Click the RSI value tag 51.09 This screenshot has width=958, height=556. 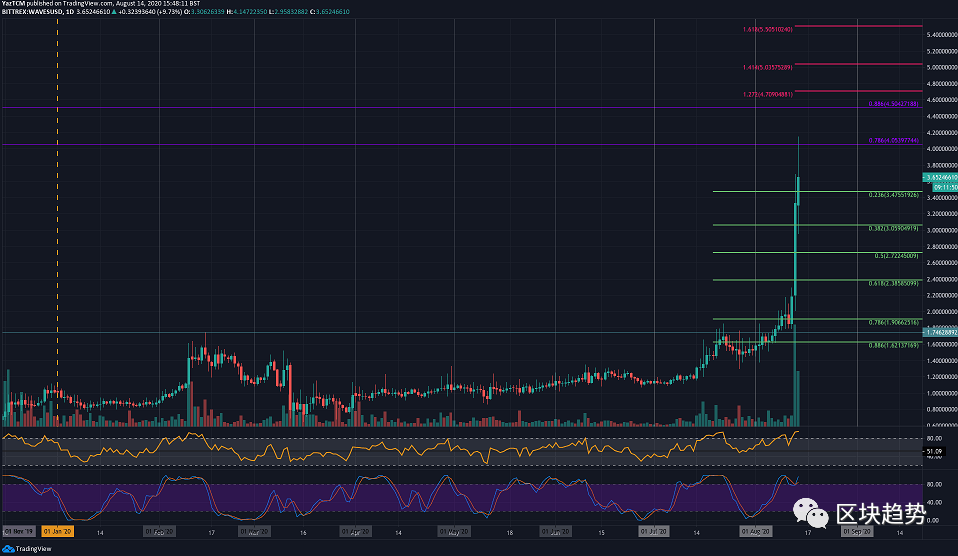coord(934,452)
